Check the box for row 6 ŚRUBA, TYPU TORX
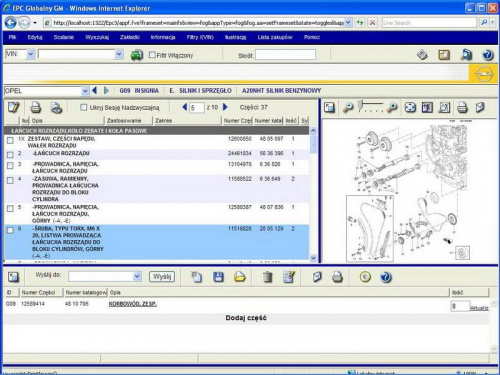500x375 pixels. click(10, 230)
